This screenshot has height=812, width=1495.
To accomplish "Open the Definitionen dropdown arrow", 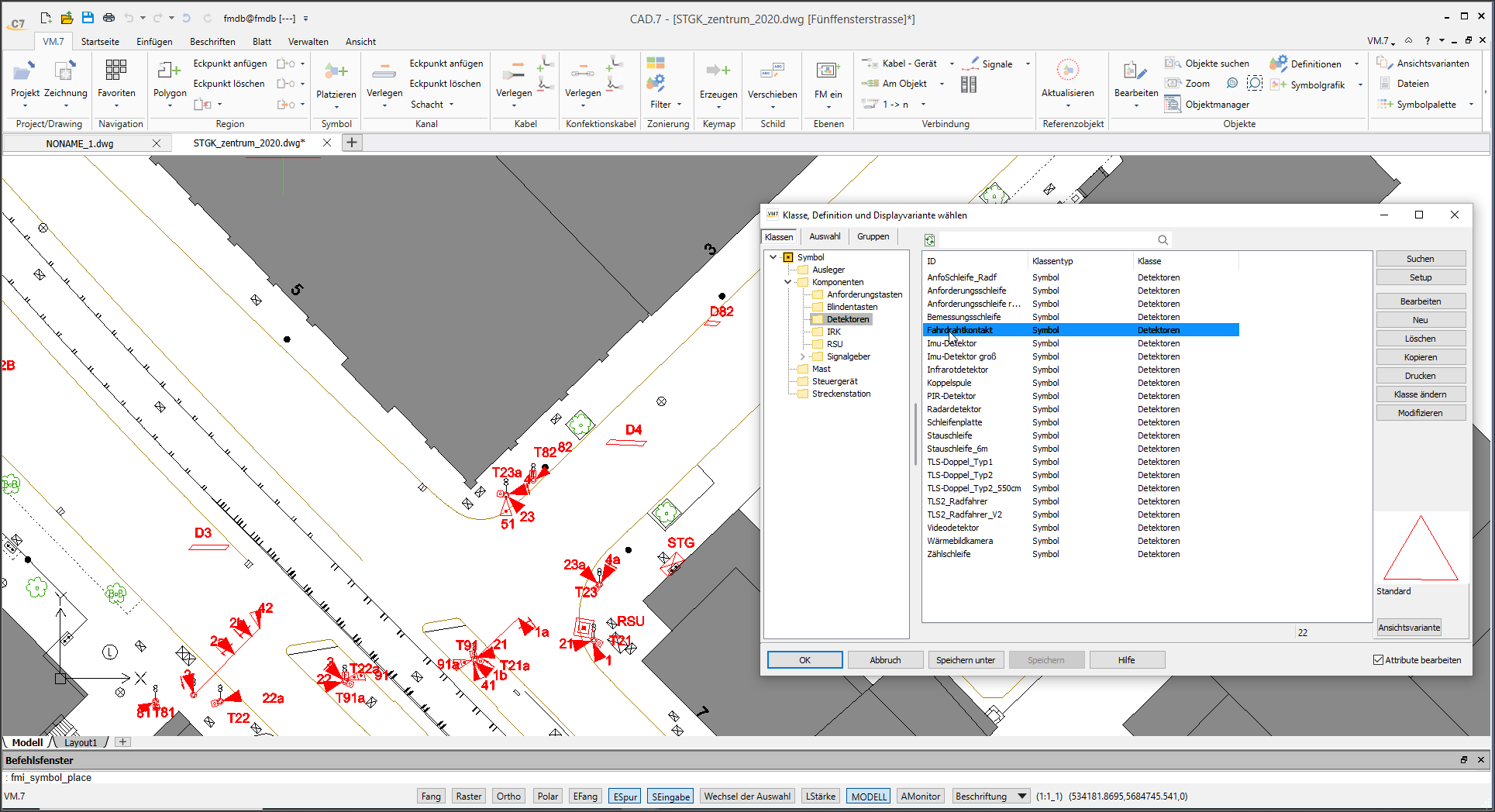I will click(x=1356, y=64).
